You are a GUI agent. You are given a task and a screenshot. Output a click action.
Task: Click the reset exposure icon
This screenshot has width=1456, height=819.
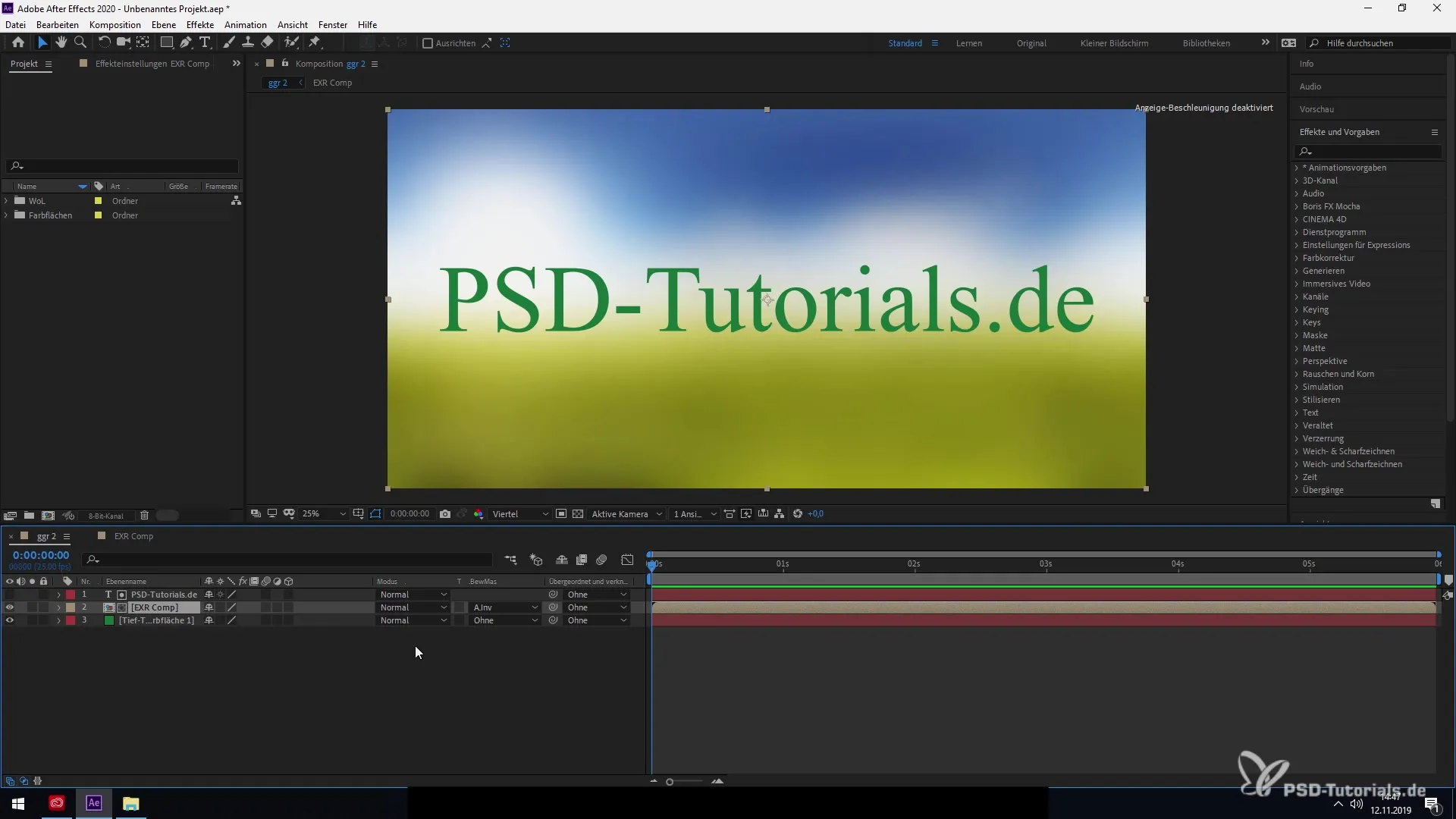[798, 514]
